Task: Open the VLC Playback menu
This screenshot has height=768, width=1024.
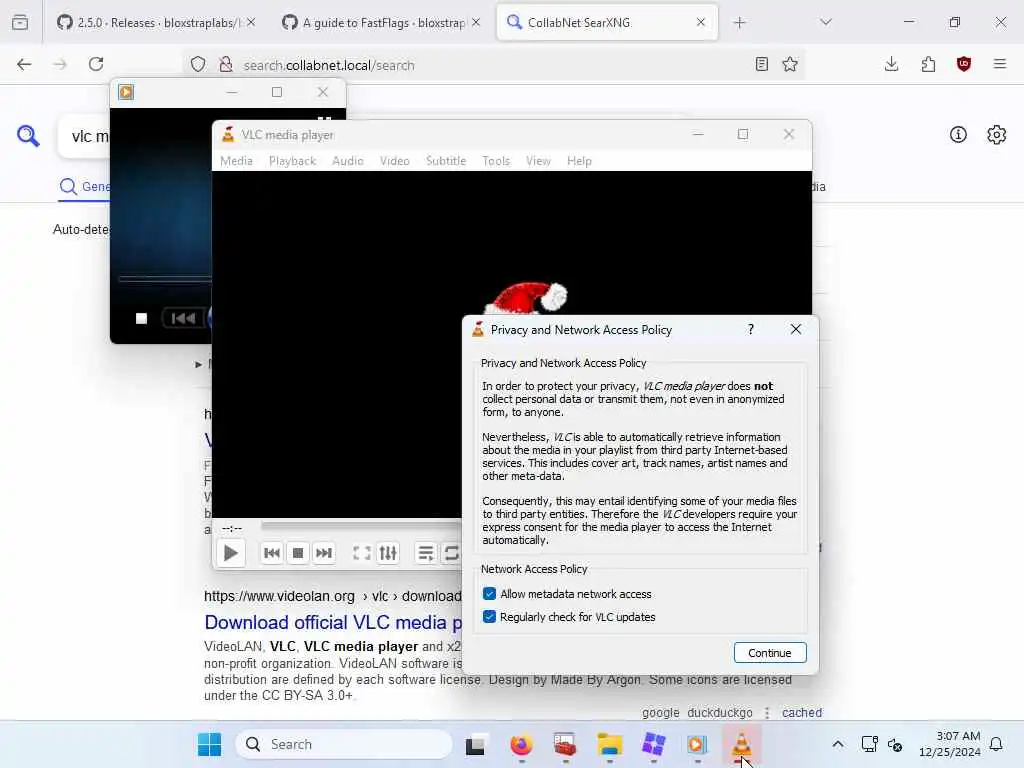Action: point(292,161)
